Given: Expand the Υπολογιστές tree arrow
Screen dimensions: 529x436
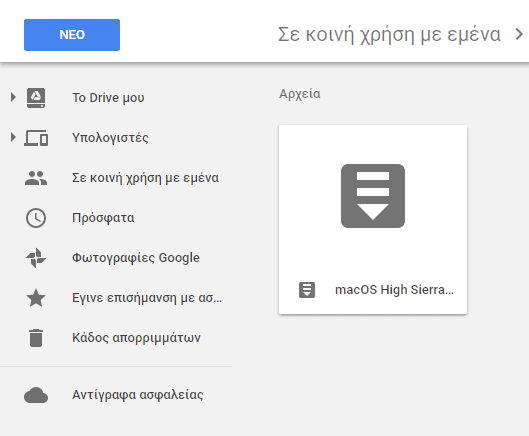Looking at the screenshot, I should [13, 137].
